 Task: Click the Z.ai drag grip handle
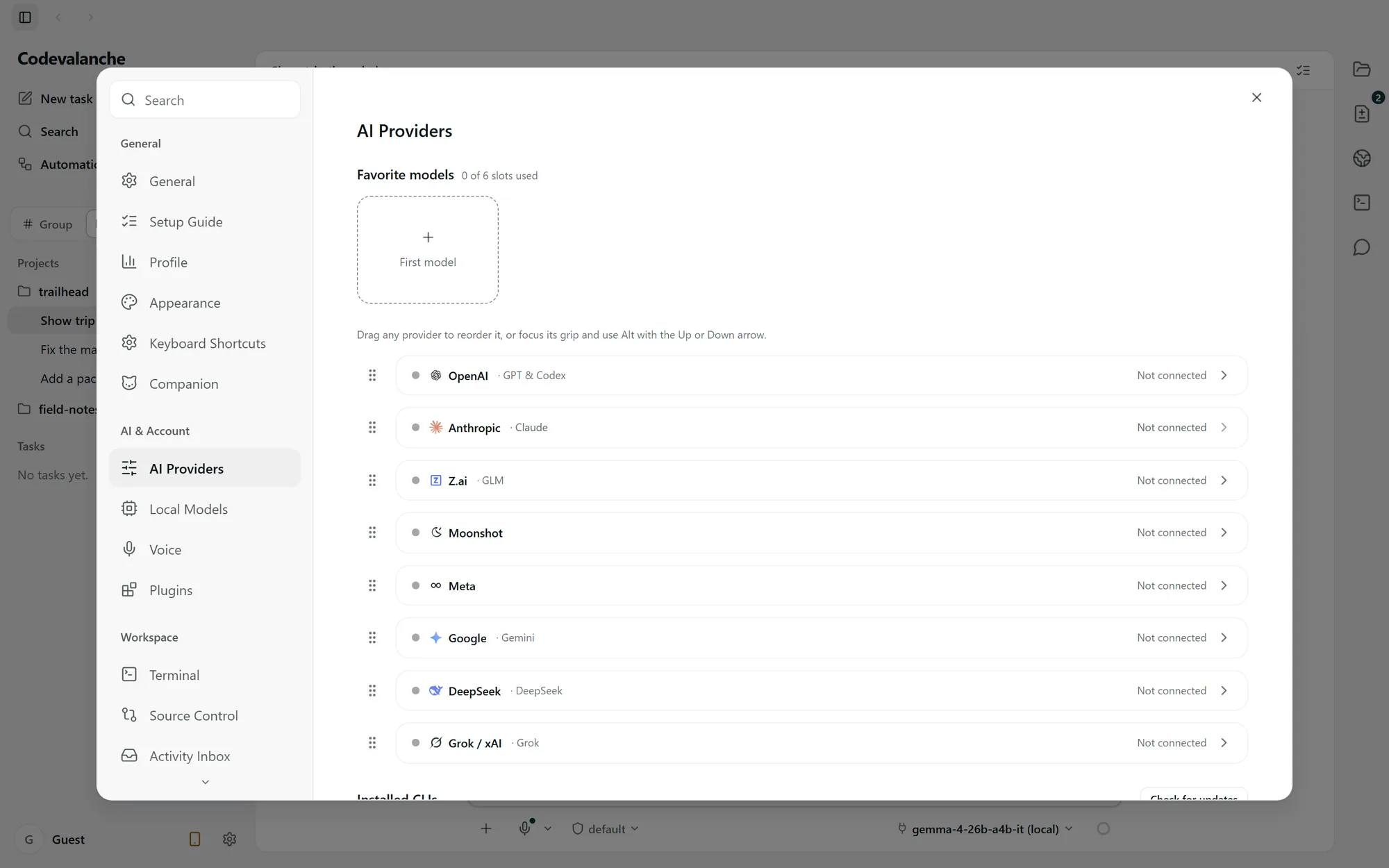[x=372, y=481]
